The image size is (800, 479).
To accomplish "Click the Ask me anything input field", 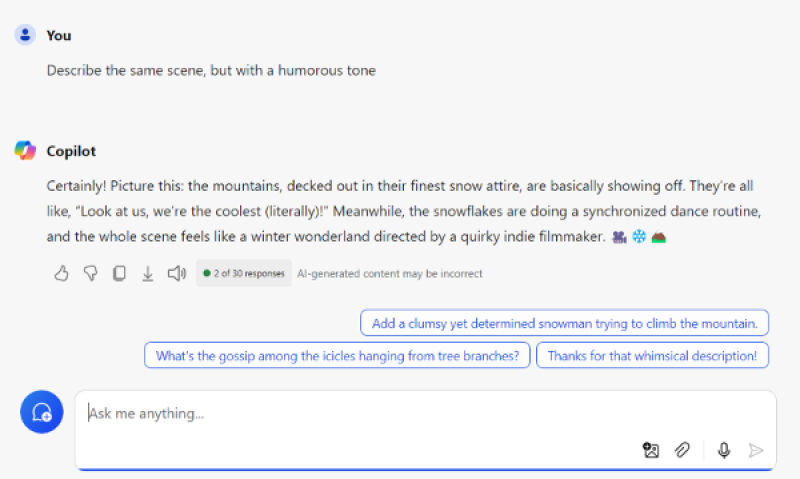I will [x=426, y=414].
